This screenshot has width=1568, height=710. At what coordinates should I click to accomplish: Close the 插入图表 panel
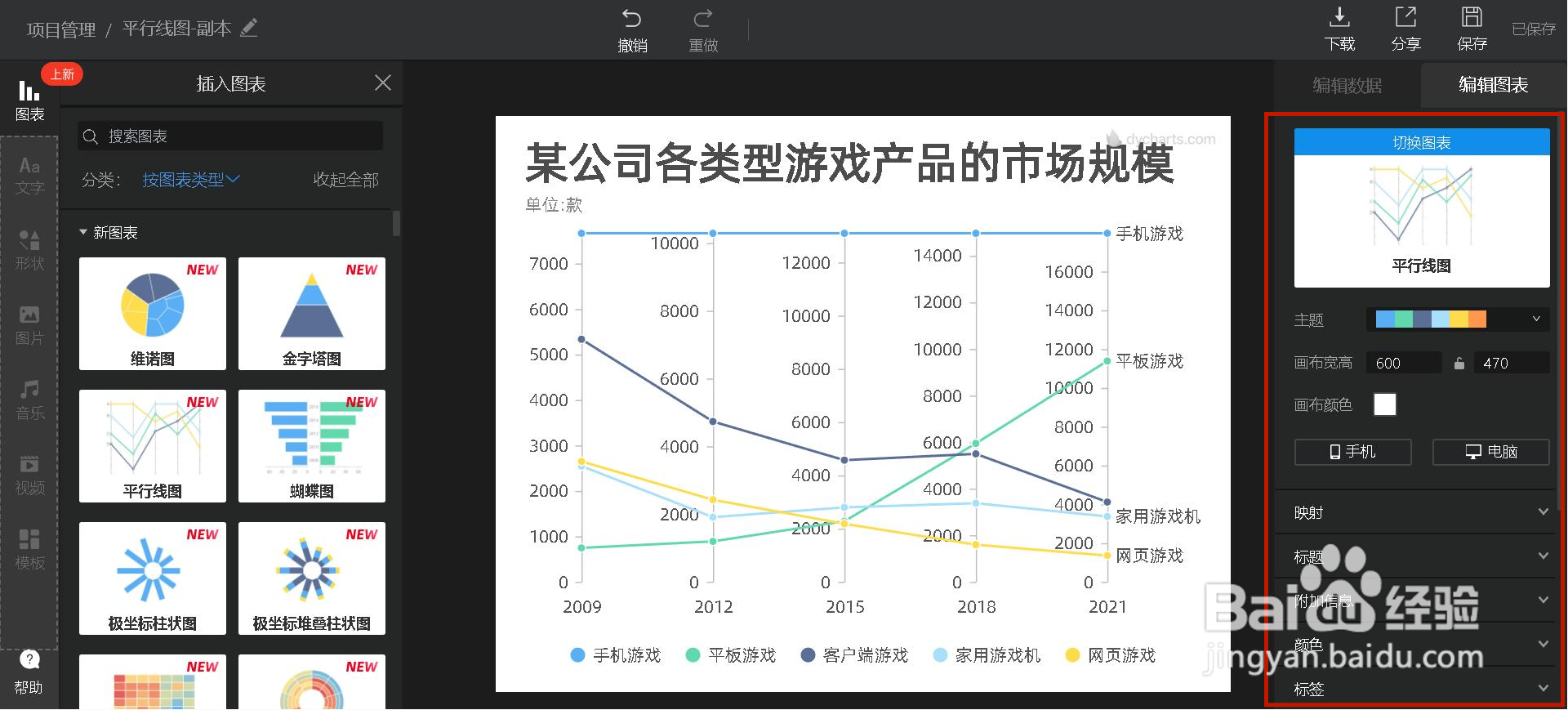click(382, 83)
